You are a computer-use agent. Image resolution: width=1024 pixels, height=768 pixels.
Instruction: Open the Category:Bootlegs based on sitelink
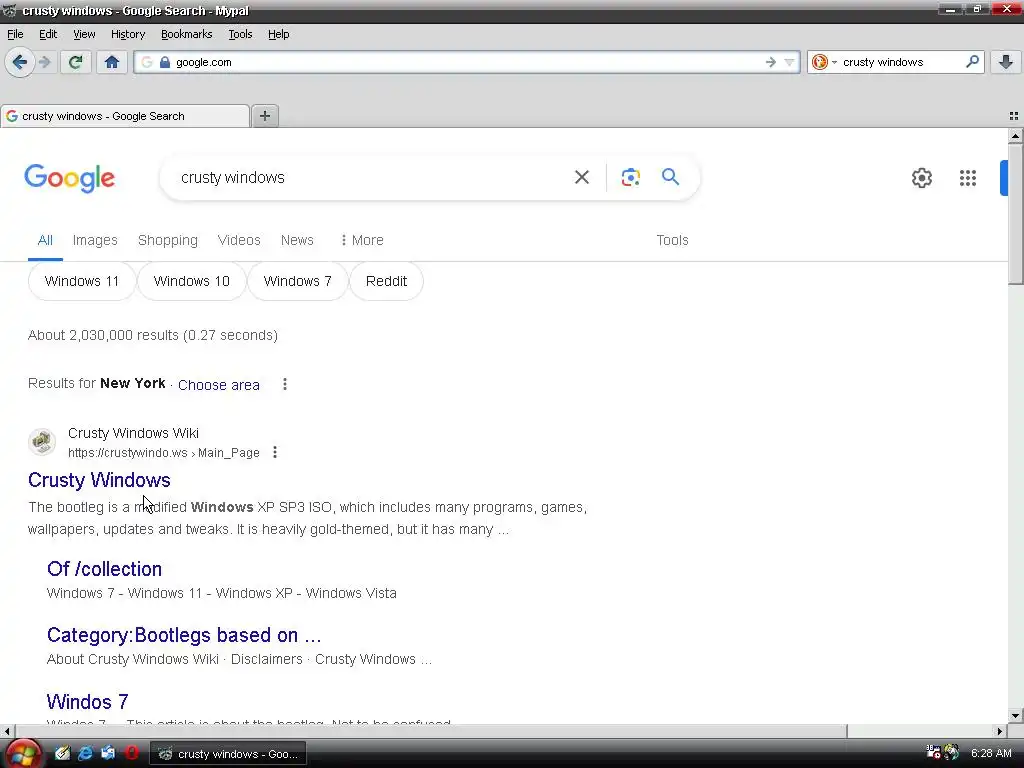(184, 635)
